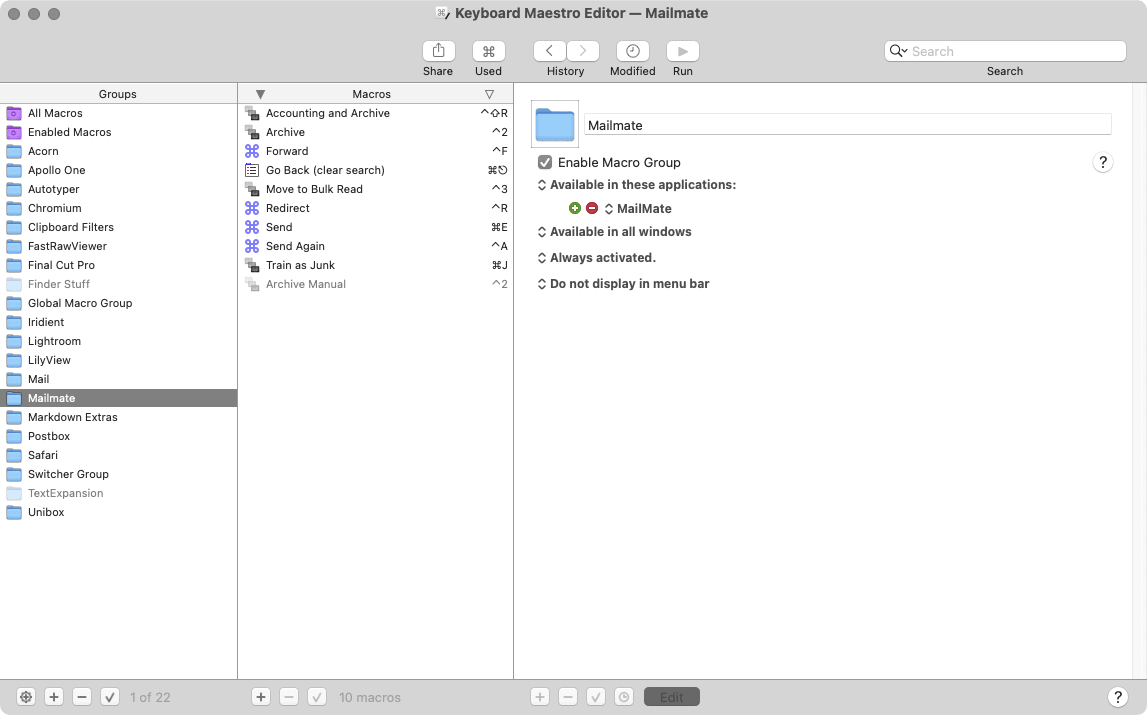Select the Switcher Group
Viewport: 1147px width, 715px height.
tap(119, 475)
